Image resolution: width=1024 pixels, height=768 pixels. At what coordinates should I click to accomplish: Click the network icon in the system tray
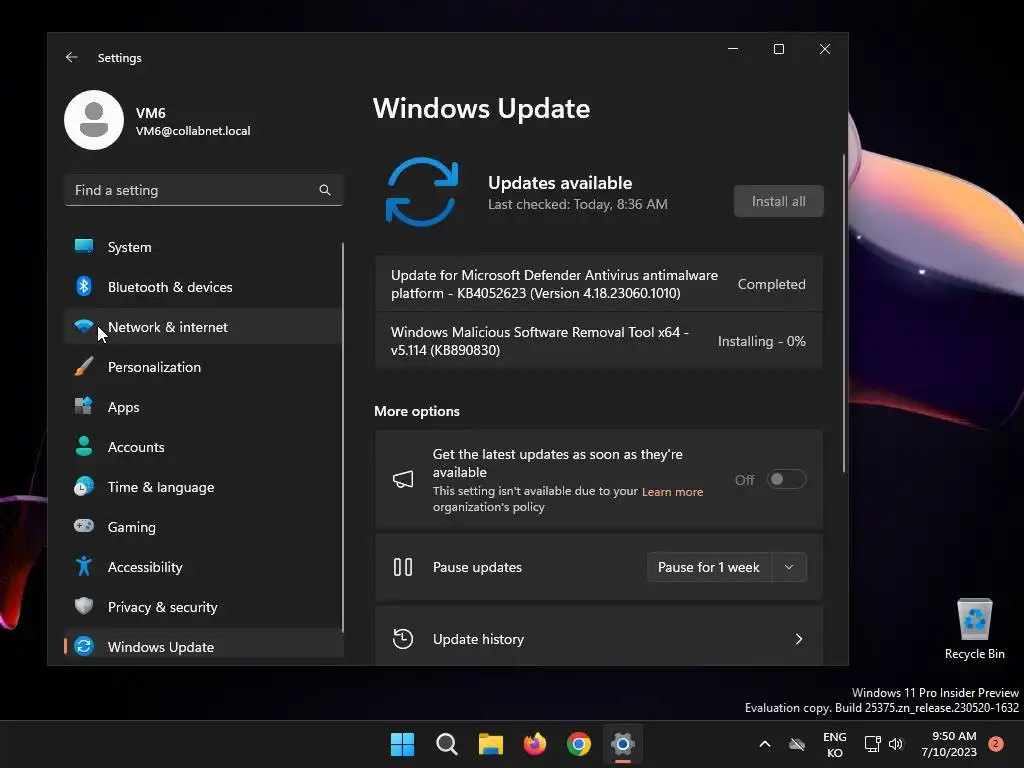[x=872, y=744]
